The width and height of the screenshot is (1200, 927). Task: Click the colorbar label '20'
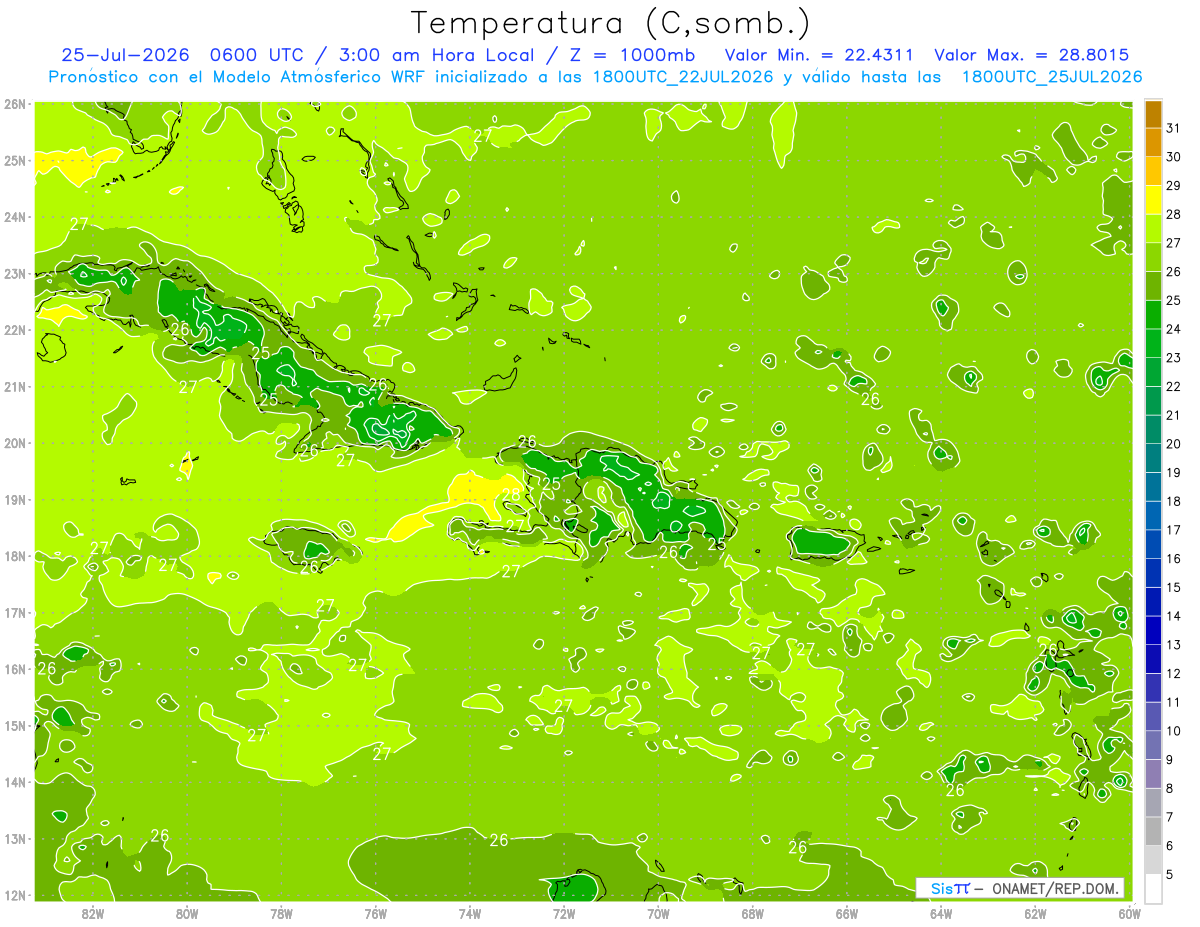pos(1173,444)
